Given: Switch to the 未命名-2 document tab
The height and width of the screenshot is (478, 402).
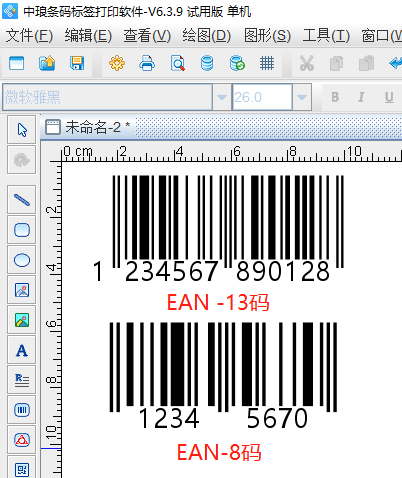Looking at the screenshot, I should tap(88, 127).
